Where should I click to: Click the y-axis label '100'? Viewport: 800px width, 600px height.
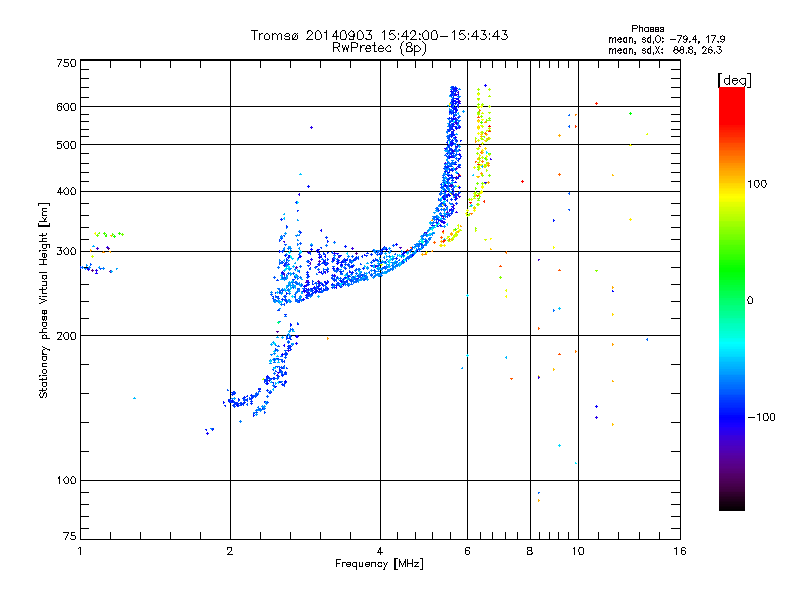coord(66,481)
